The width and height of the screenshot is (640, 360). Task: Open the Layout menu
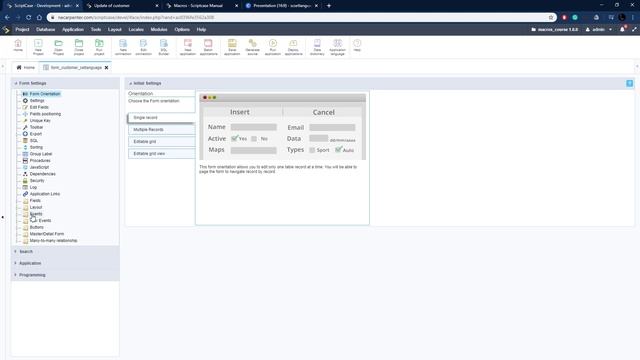tap(115, 29)
